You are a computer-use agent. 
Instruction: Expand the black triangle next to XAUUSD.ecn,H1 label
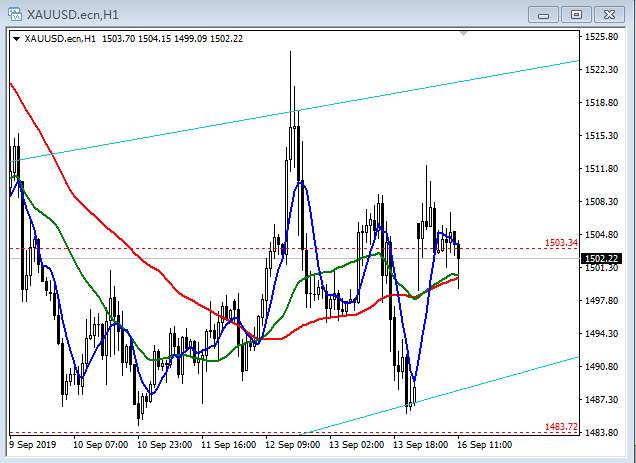17,39
